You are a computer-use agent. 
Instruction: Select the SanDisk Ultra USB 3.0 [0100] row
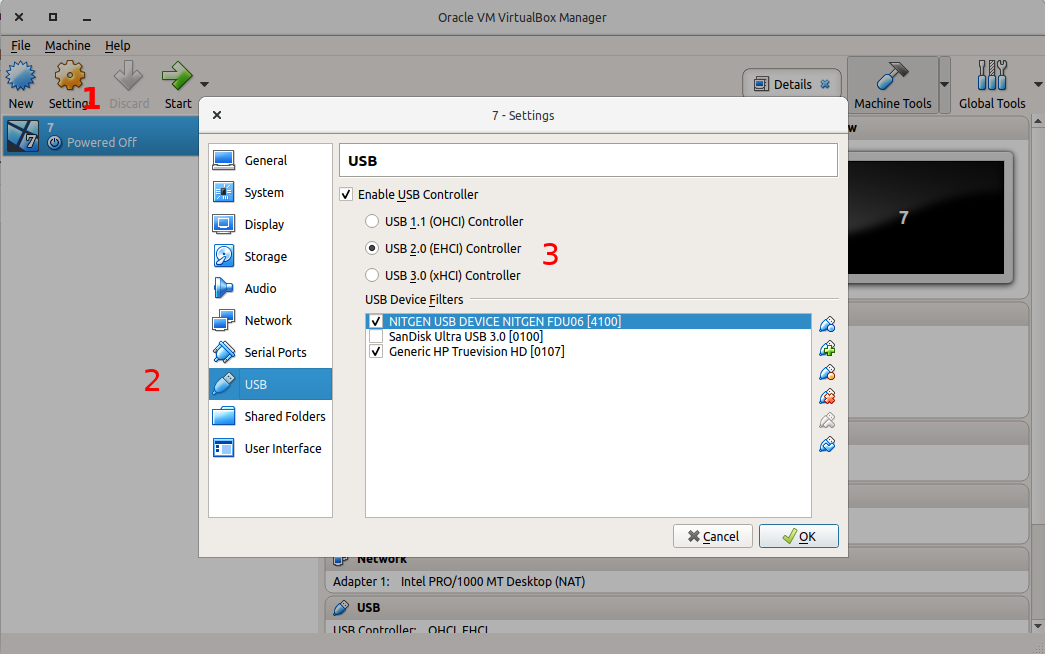(x=588, y=337)
